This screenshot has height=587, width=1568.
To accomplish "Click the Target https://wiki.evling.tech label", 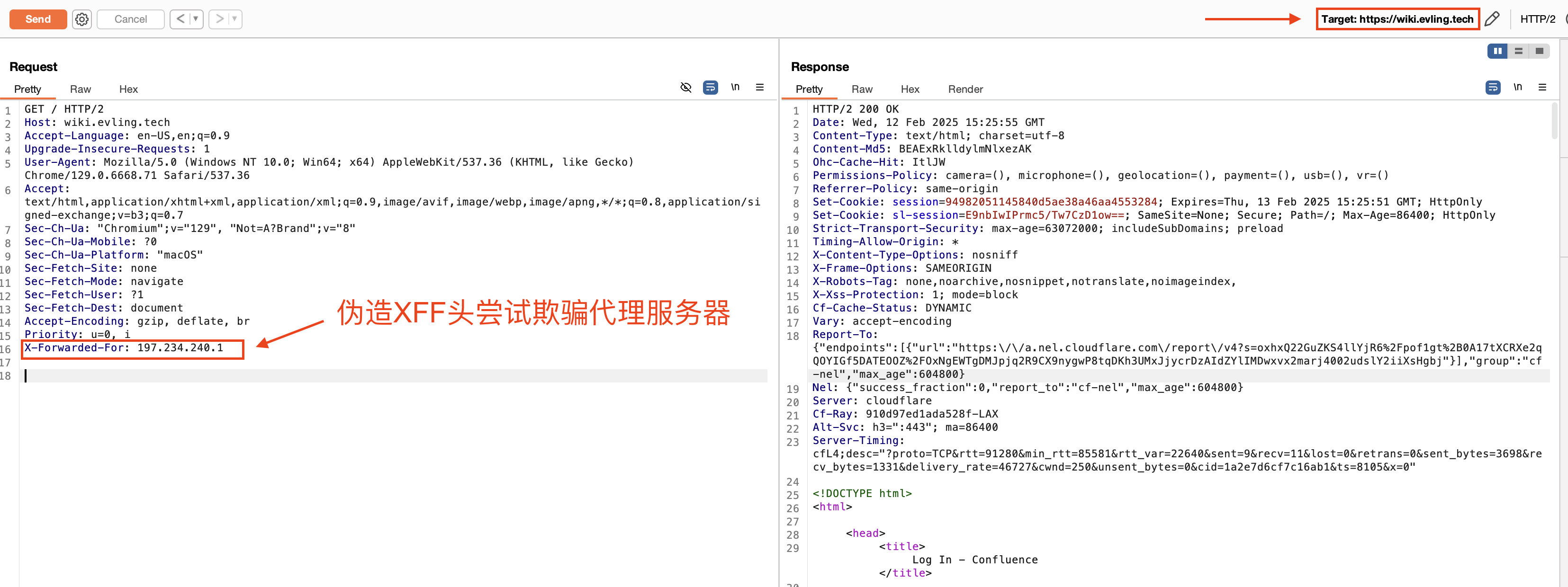I will [1397, 19].
